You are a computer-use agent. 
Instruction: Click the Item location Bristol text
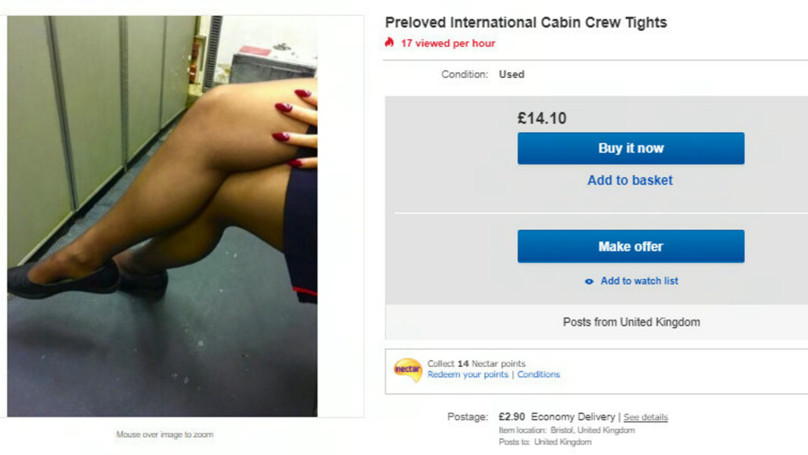coord(567,430)
